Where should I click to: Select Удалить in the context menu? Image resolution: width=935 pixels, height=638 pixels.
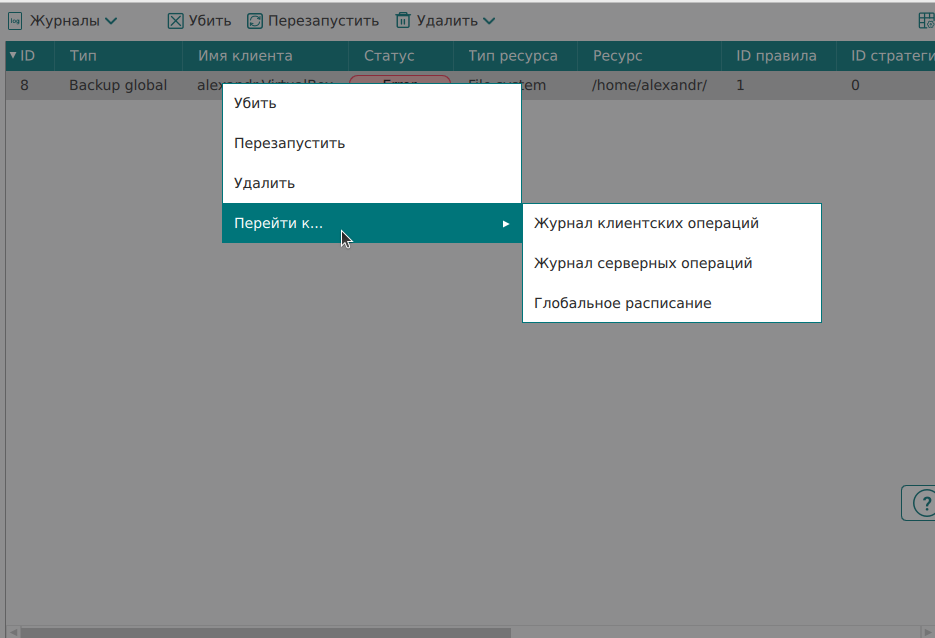(264, 183)
